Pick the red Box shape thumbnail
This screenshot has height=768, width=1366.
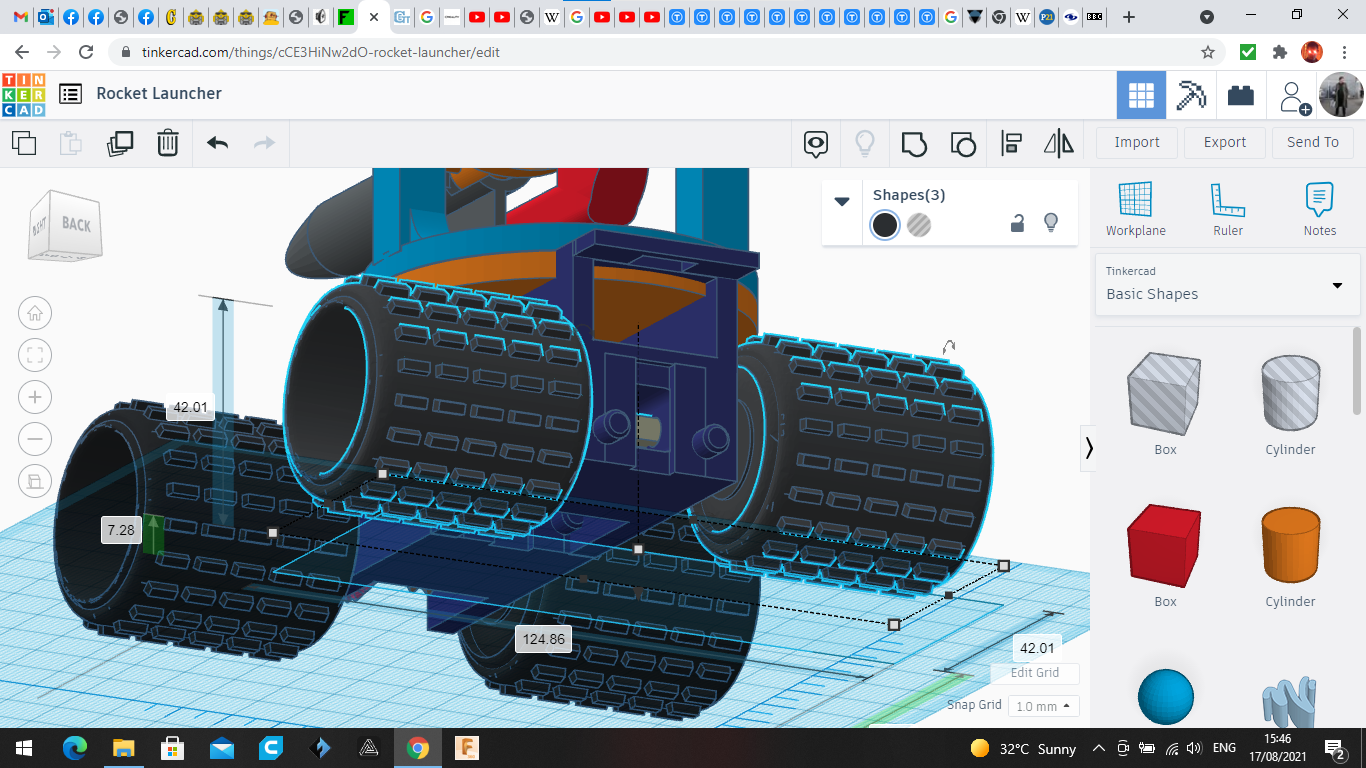coord(1164,546)
